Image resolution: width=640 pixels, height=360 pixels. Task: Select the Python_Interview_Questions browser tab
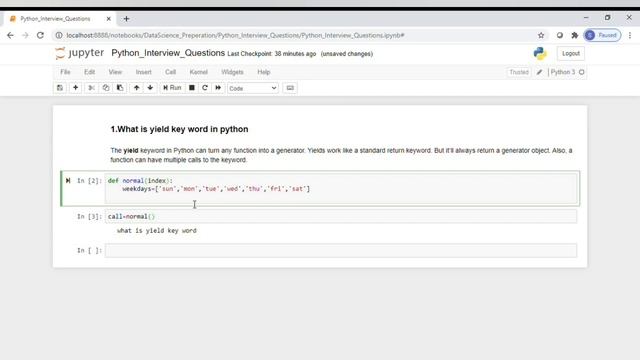point(60,19)
